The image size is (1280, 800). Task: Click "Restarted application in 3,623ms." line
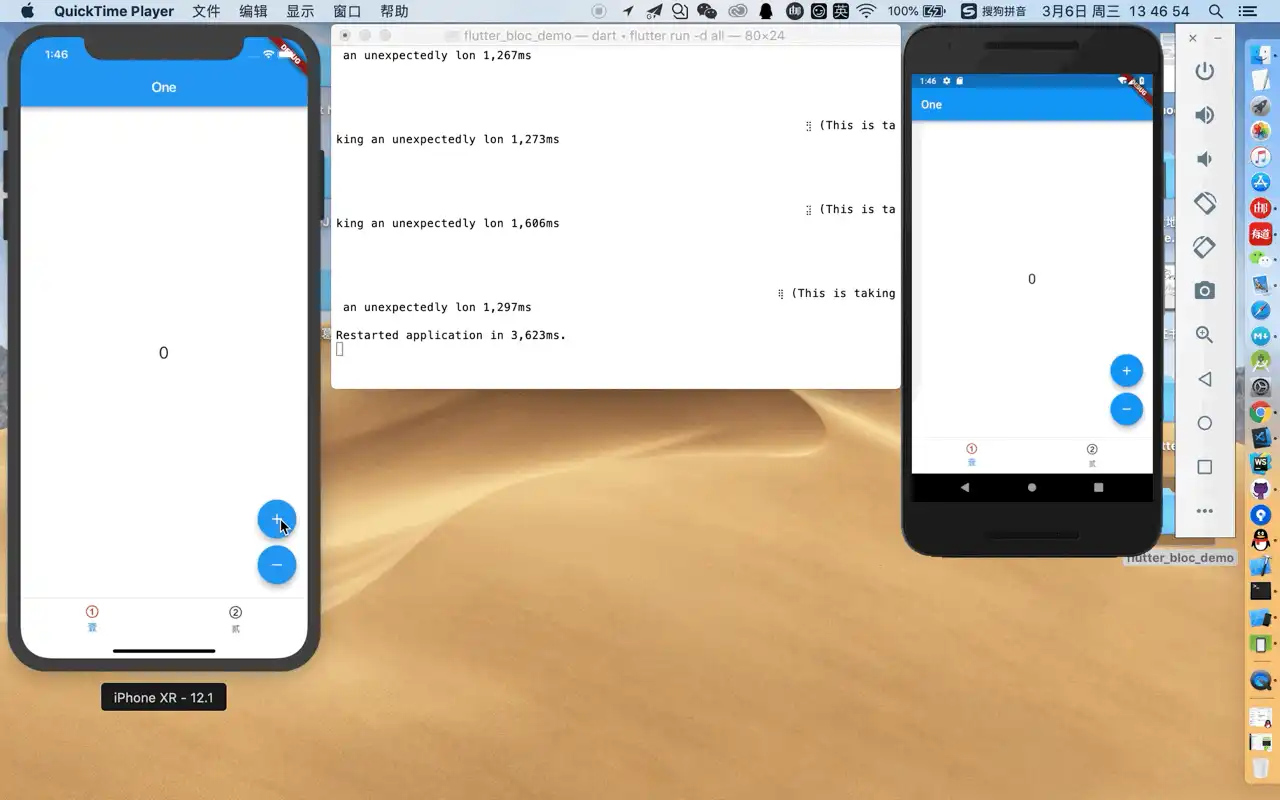451,335
